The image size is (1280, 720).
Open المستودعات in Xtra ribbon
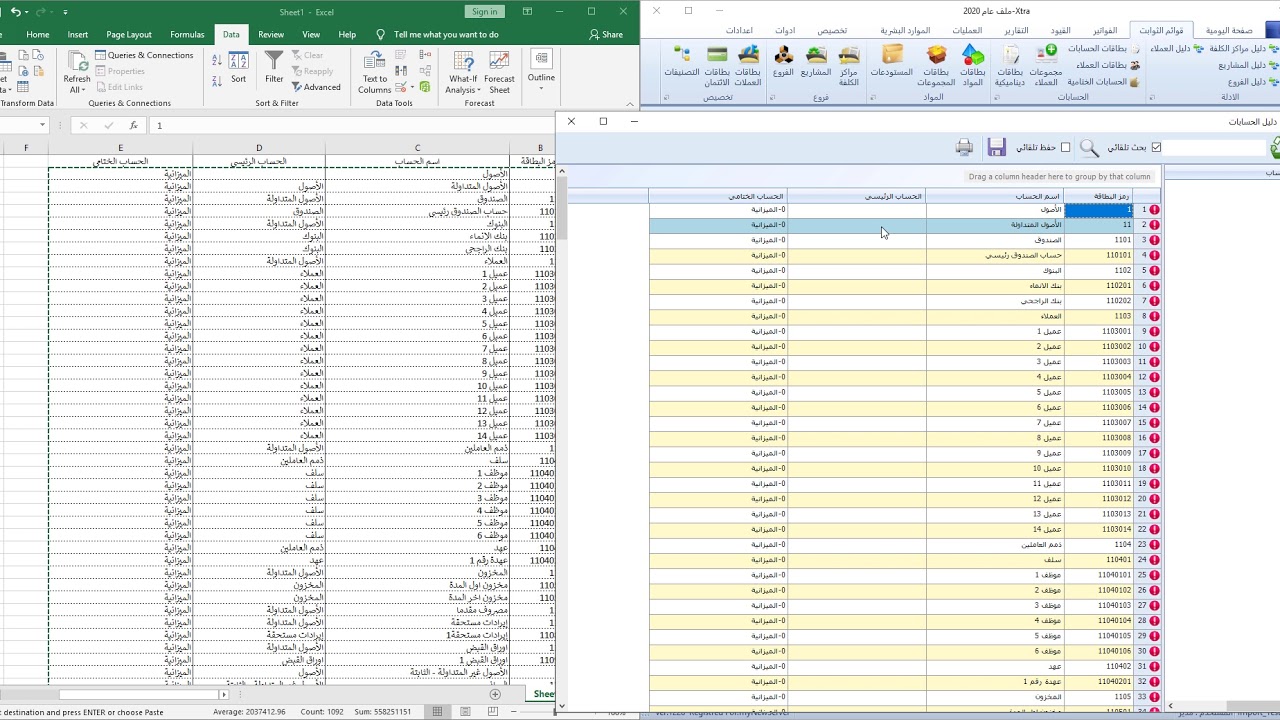(x=892, y=60)
